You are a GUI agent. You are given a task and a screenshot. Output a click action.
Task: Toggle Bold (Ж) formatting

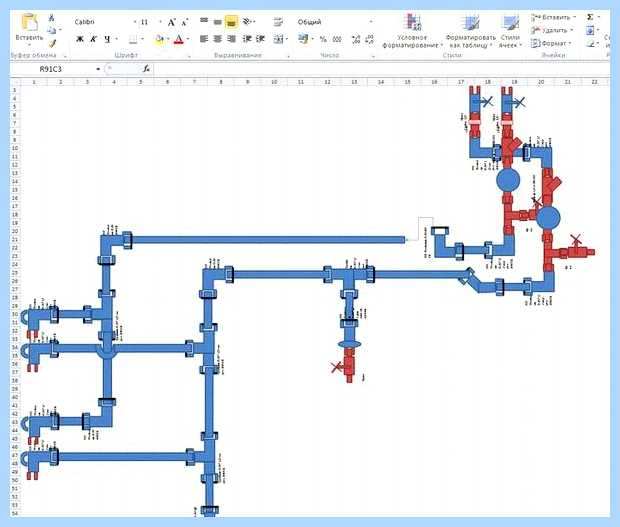point(80,39)
